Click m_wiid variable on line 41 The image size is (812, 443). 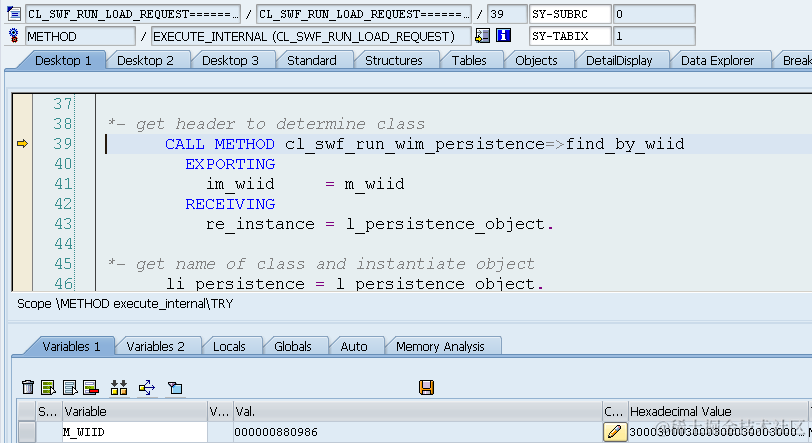pos(374,184)
